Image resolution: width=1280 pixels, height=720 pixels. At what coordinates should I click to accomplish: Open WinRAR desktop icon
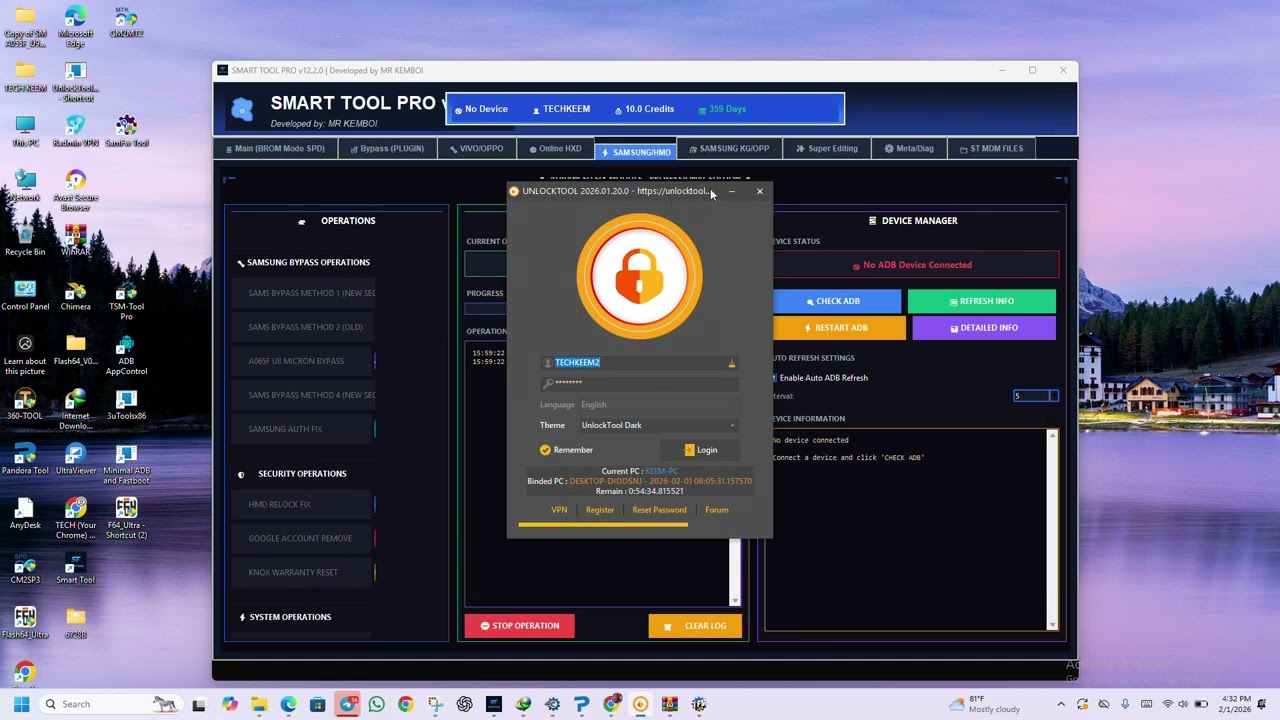(x=75, y=241)
